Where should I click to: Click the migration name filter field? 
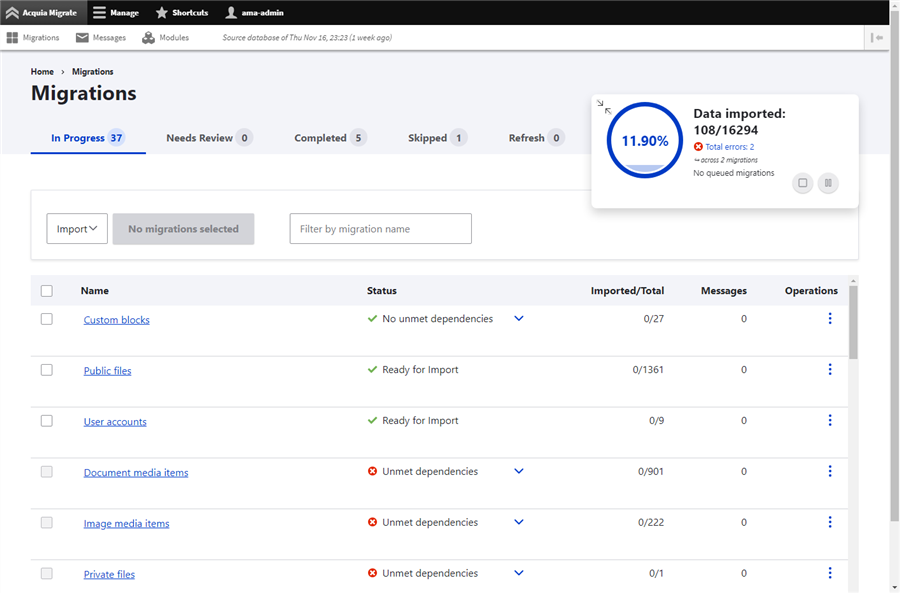(x=380, y=228)
